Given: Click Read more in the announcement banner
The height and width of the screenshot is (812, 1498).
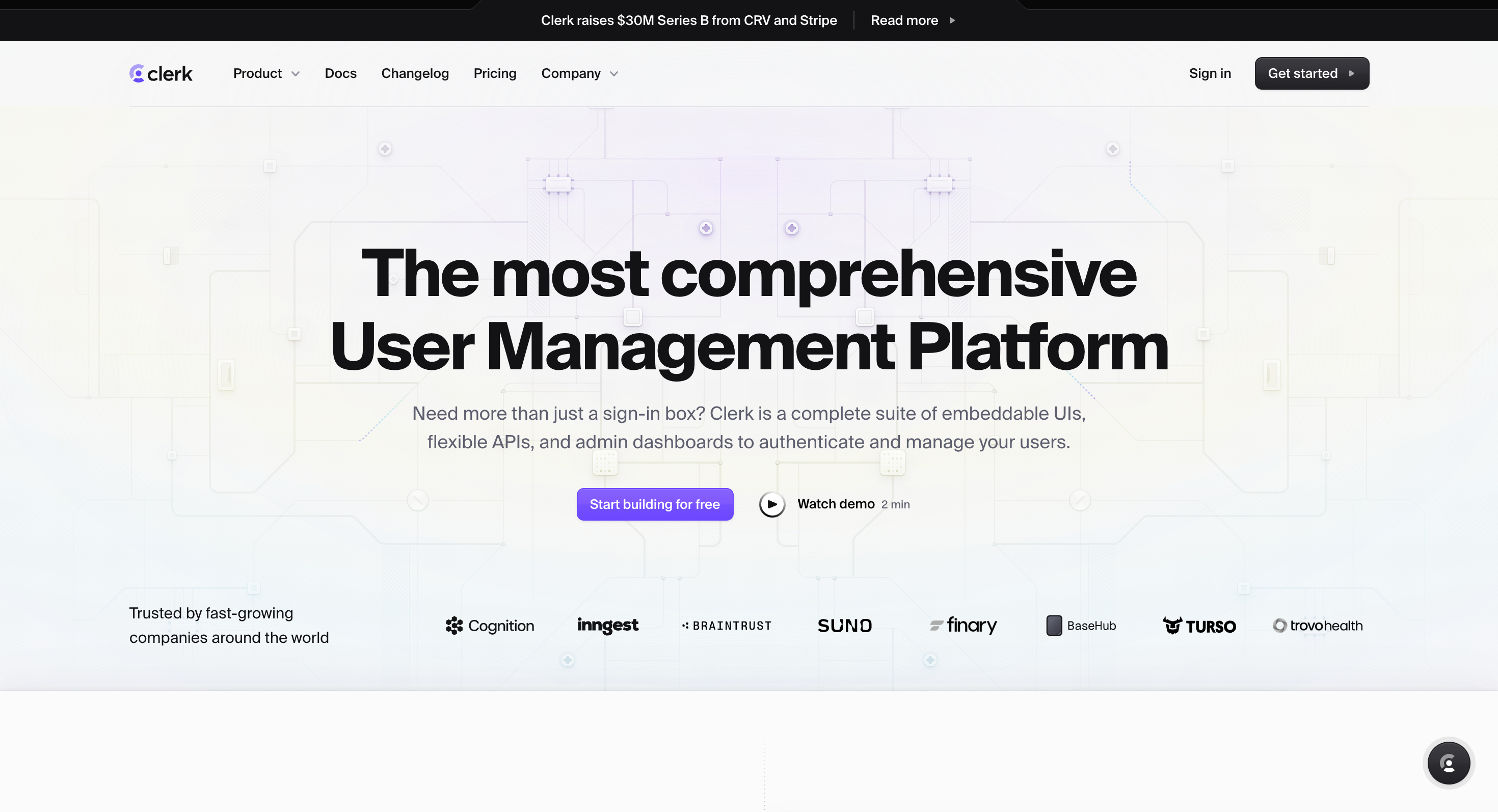Looking at the screenshot, I should click(x=913, y=20).
